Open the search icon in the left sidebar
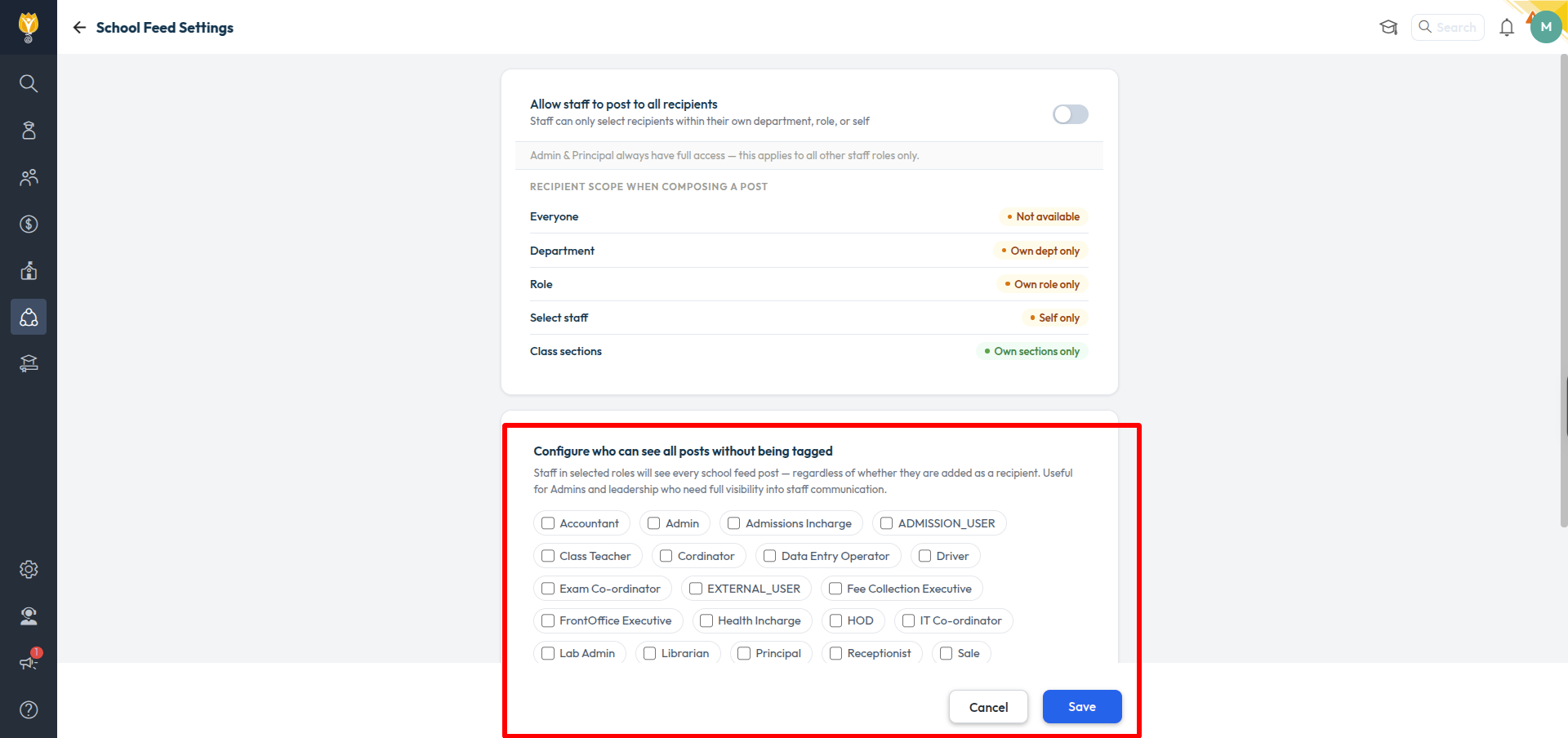This screenshot has height=738, width=1568. [29, 83]
